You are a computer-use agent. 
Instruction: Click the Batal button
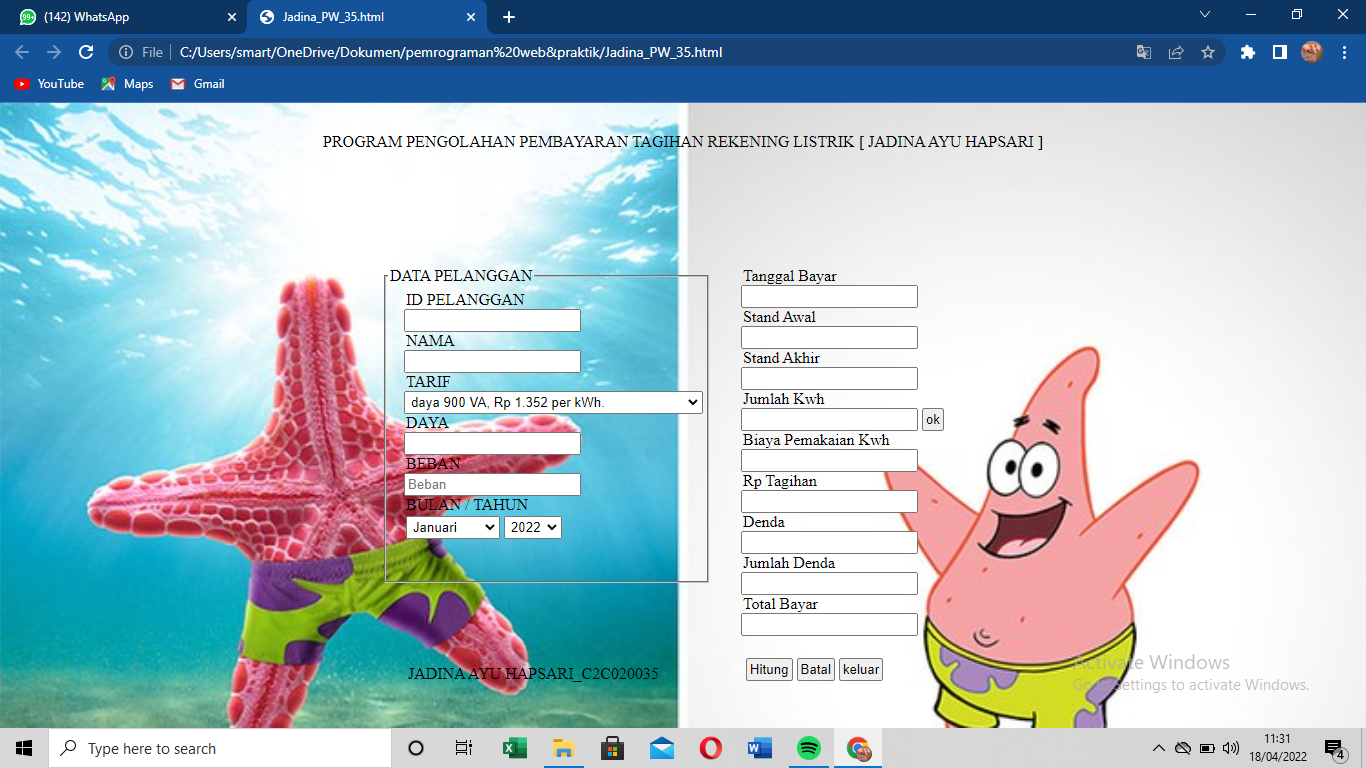(815, 670)
